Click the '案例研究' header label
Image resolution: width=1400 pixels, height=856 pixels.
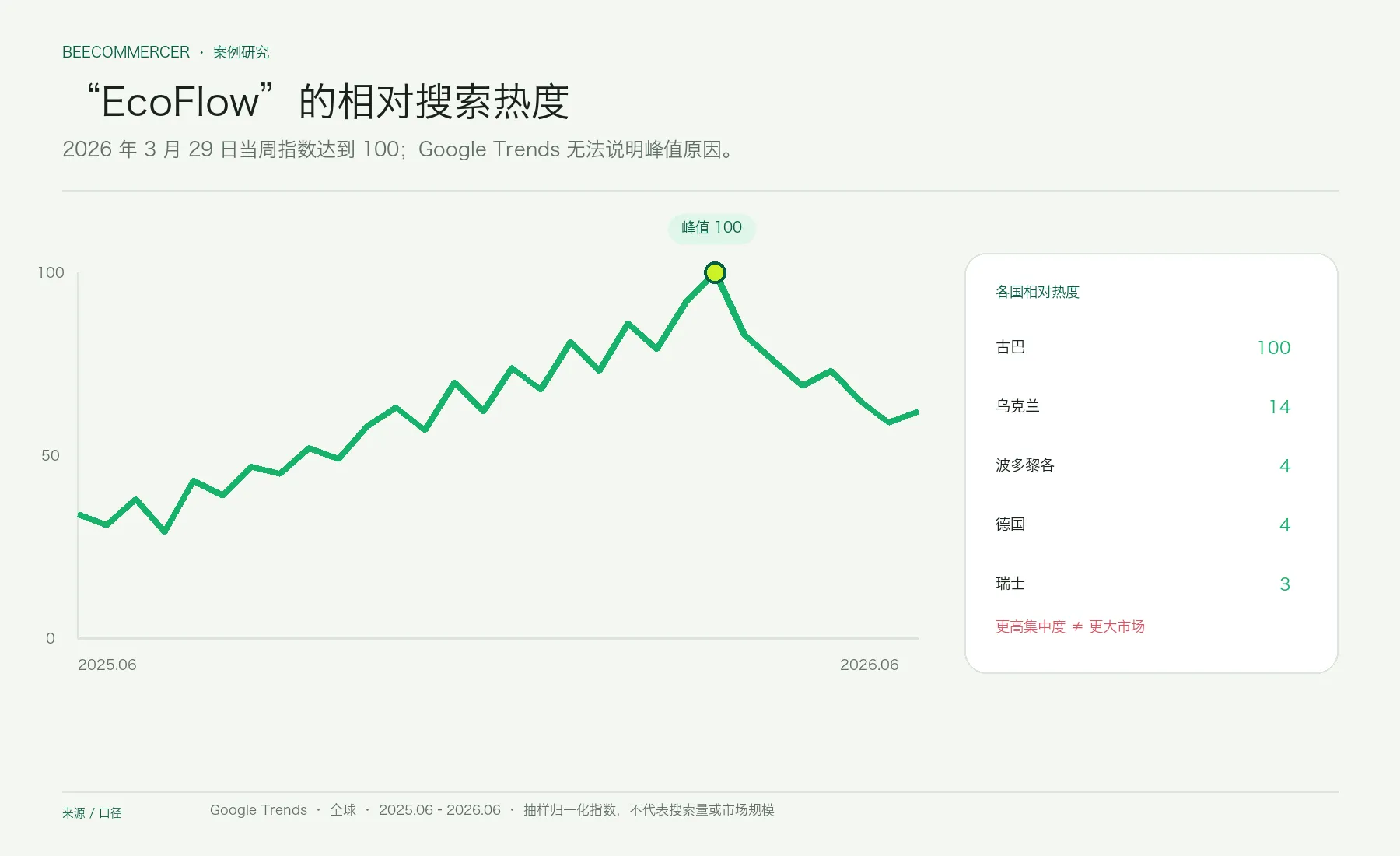click(x=241, y=52)
